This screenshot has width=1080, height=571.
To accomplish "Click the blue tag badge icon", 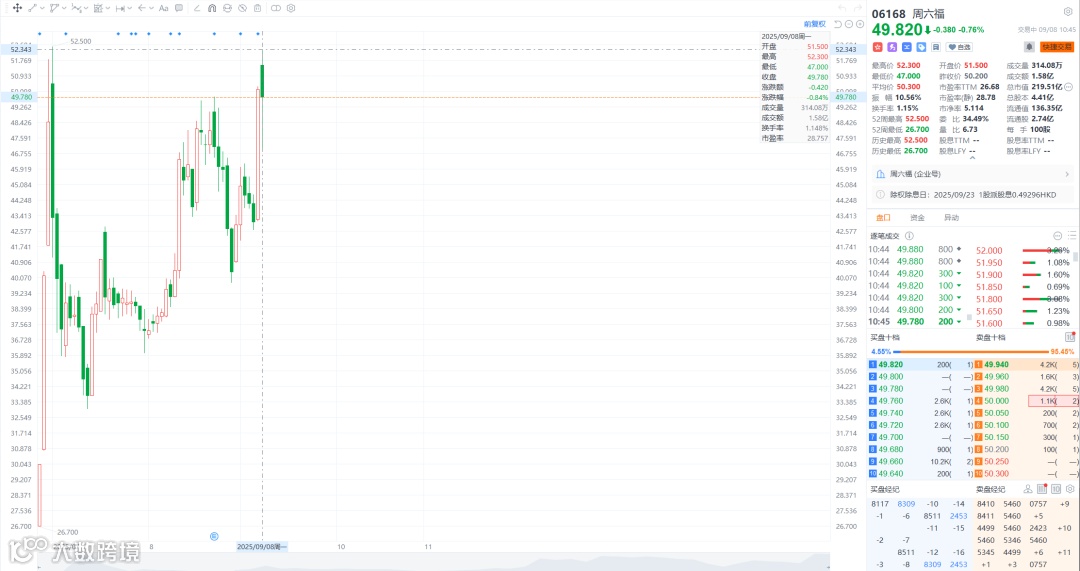I will click(921, 47).
